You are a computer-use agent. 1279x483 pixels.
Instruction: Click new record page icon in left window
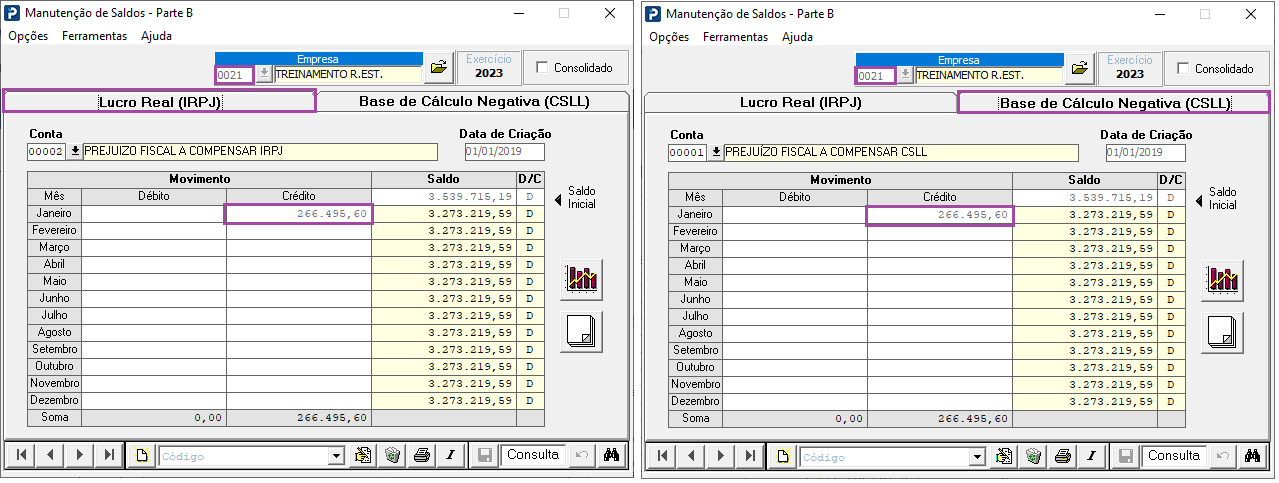(142, 455)
